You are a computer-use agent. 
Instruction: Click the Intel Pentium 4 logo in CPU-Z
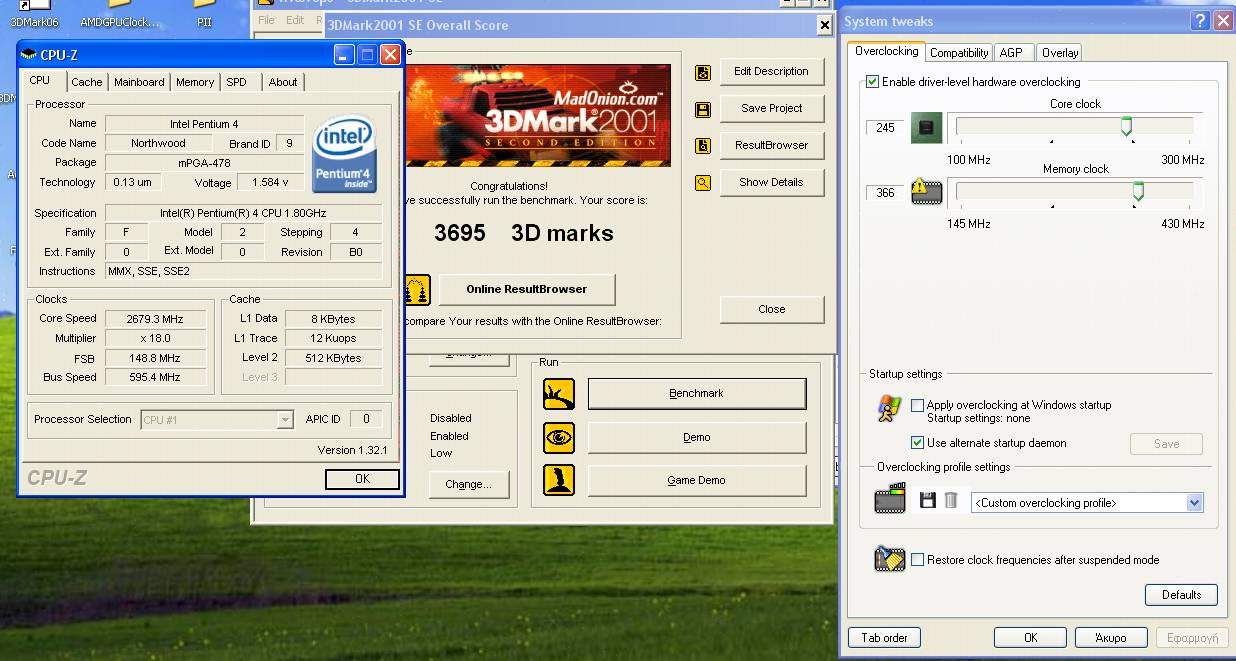pyautogui.click(x=344, y=154)
